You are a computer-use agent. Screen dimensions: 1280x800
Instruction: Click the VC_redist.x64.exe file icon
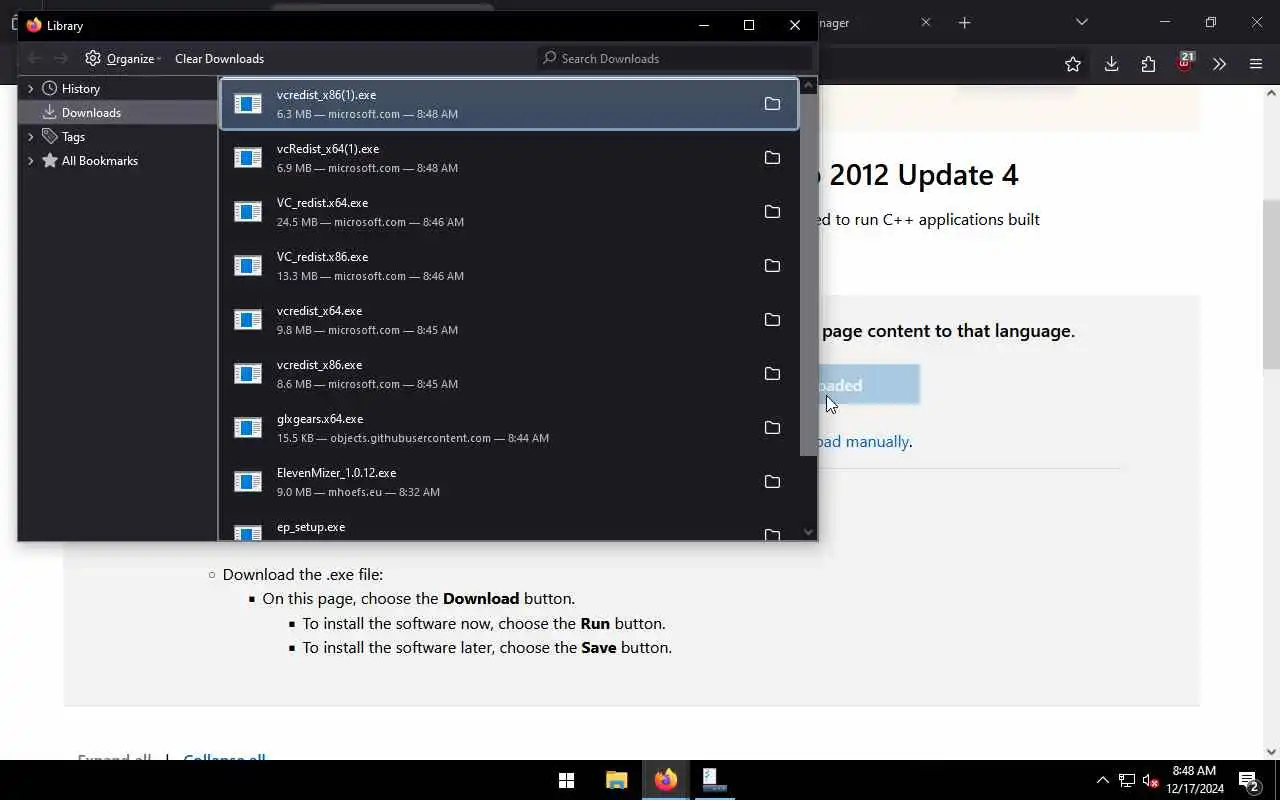pos(248,212)
